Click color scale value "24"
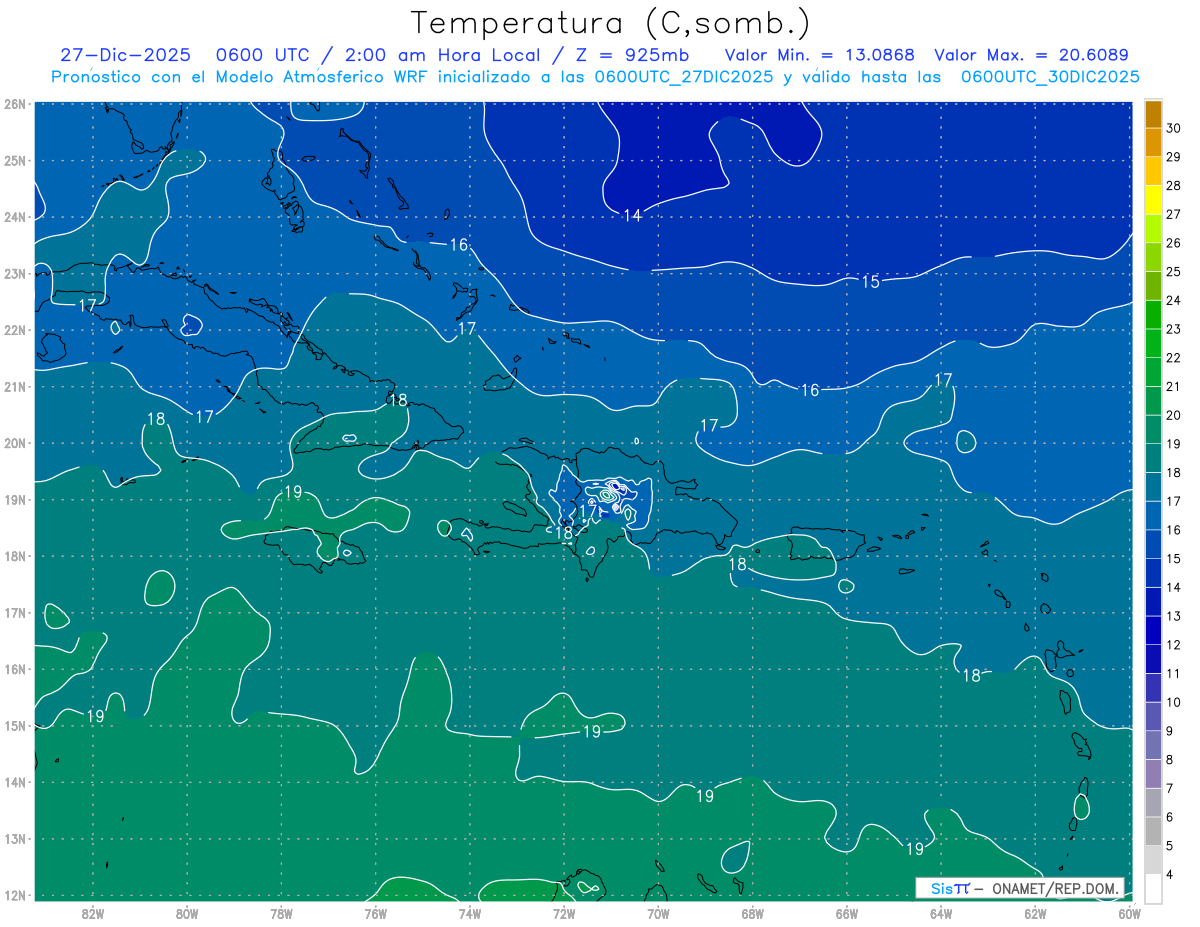 click(x=1173, y=300)
